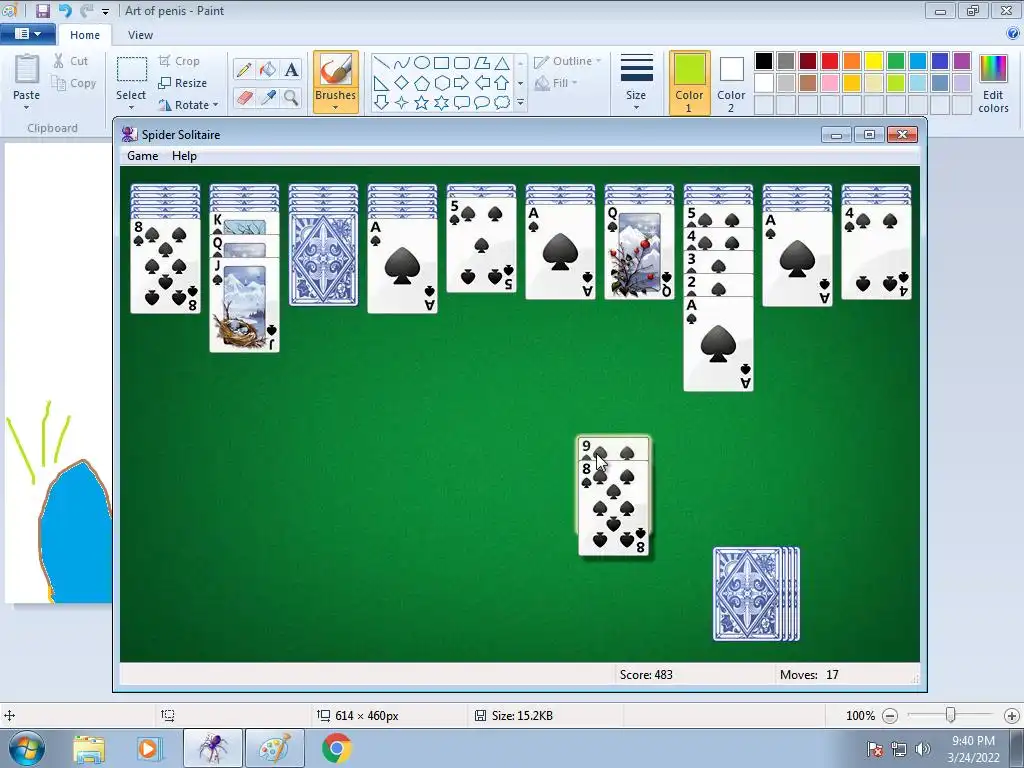This screenshot has width=1024, height=768.
Task: Click the Resize button
Action: tap(182, 83)
